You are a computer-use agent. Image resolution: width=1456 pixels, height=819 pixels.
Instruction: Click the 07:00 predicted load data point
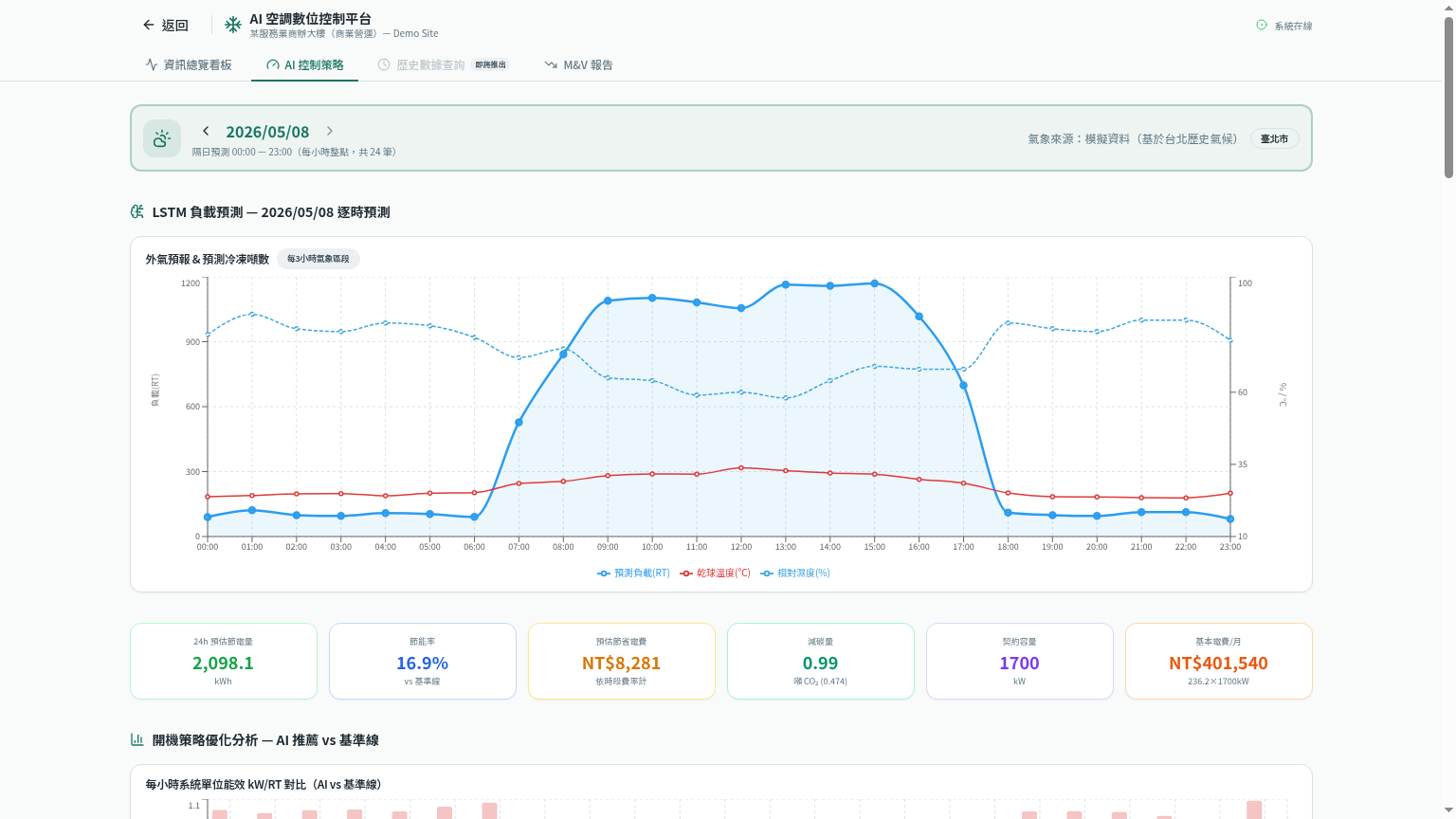(x=519, y=422)
